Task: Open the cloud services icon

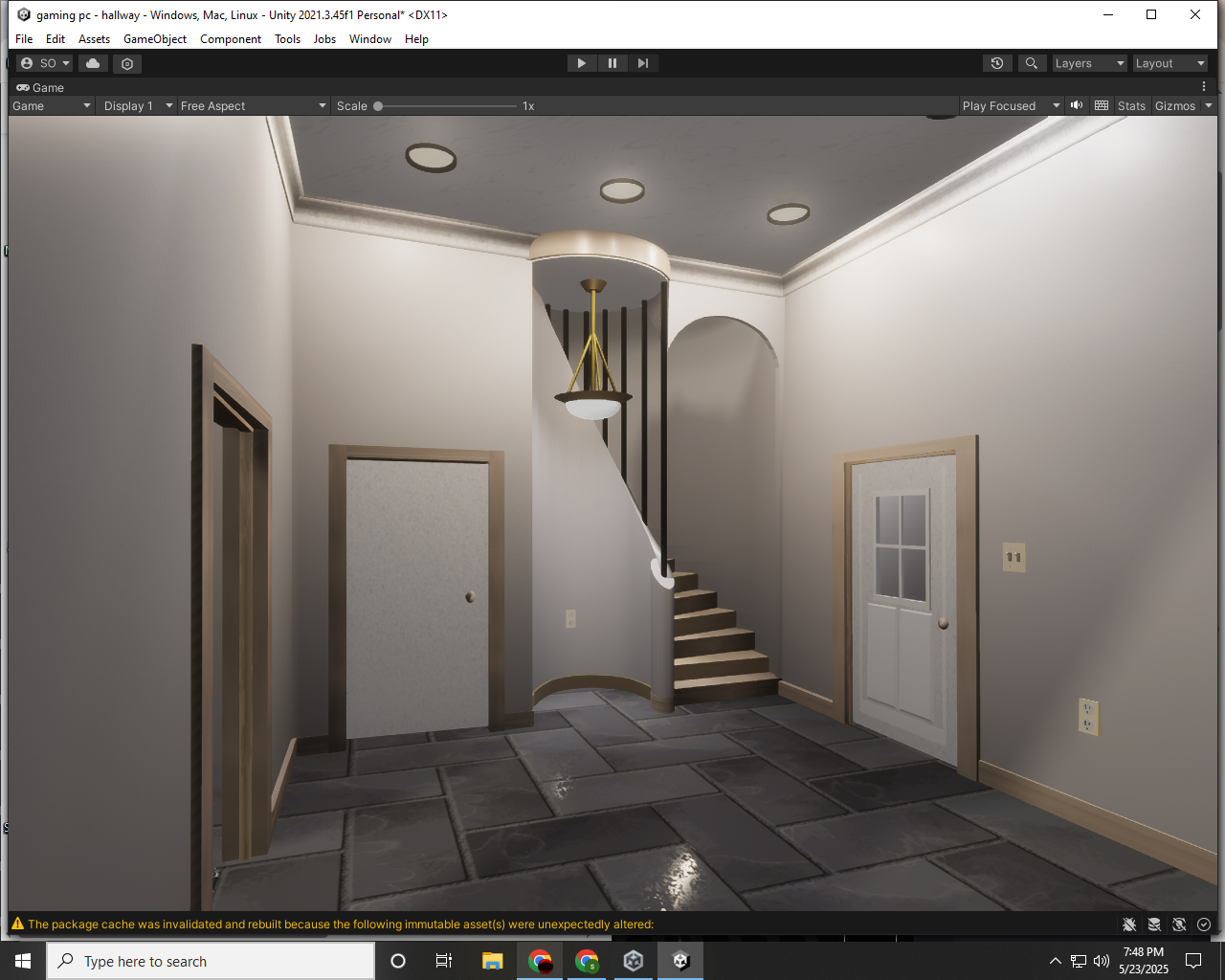Action: [93, 63]
